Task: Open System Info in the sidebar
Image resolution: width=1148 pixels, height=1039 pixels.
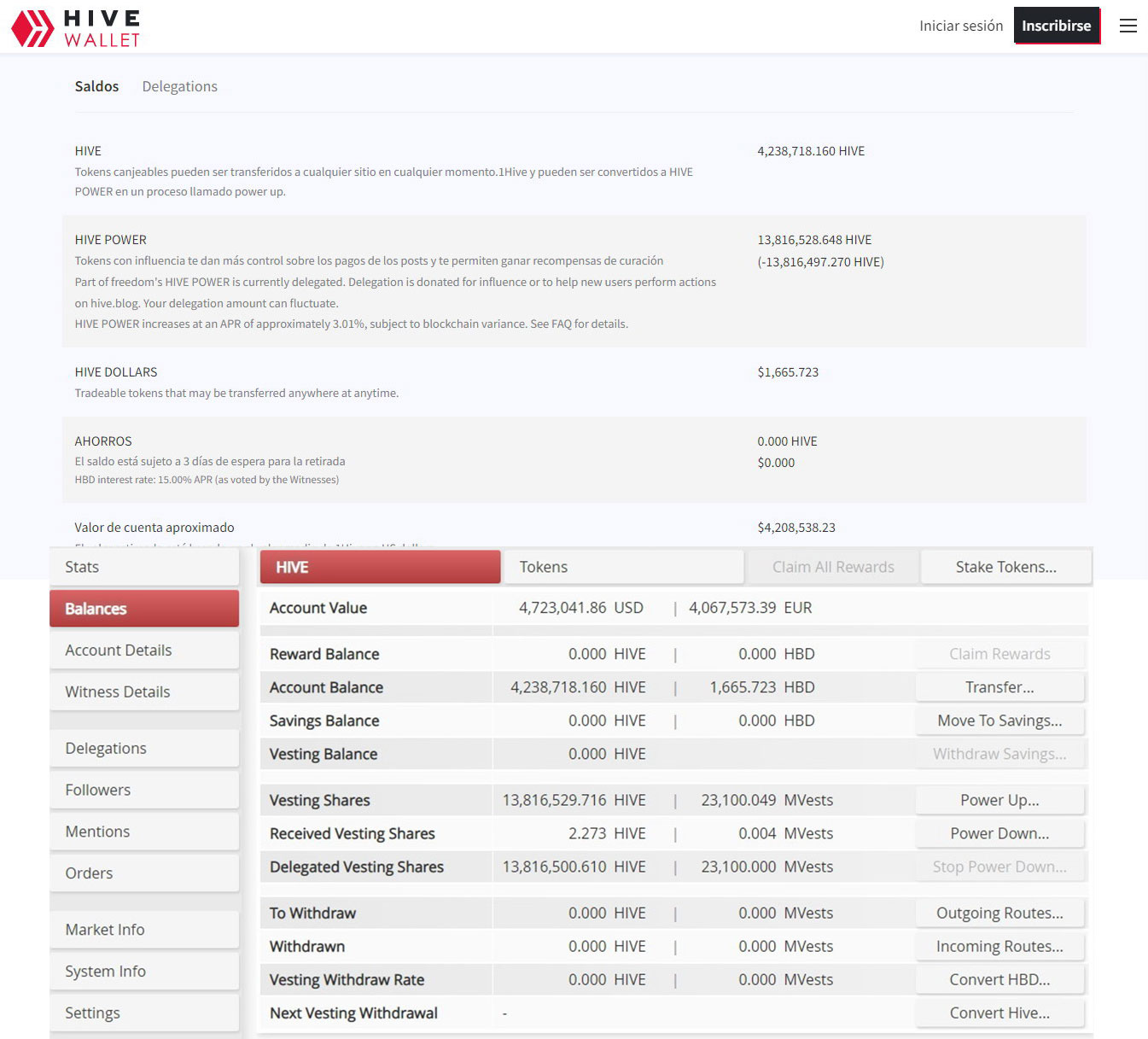Action: click(144, 972)
